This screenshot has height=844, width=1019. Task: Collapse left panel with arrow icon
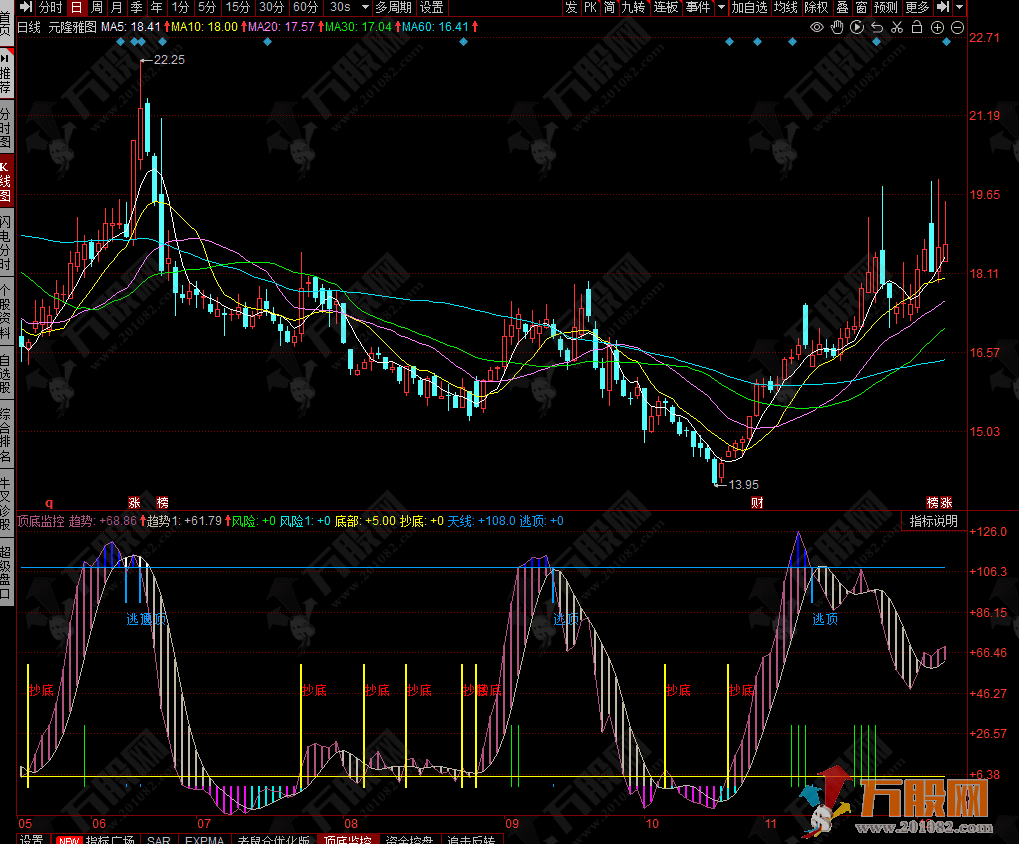click(26, 7)
